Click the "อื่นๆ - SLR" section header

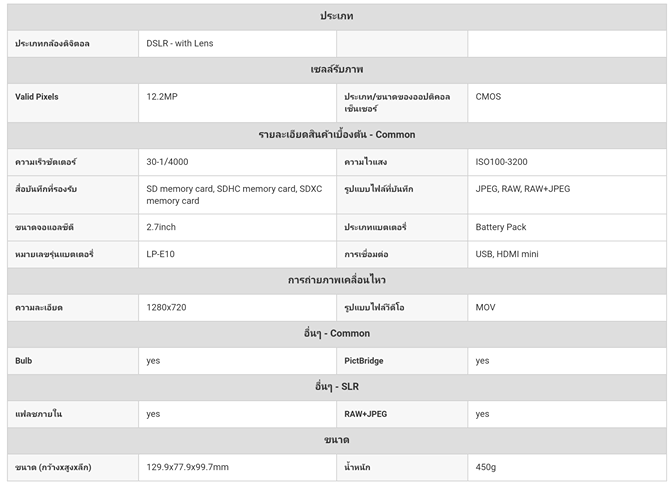[x=336, y=387]
